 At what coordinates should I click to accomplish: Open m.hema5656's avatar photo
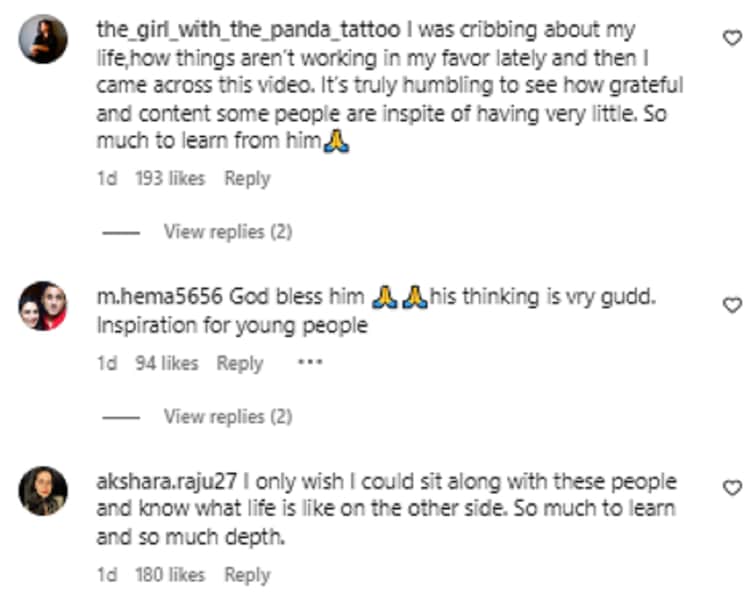pyautogui.click(x=43, y=306)
